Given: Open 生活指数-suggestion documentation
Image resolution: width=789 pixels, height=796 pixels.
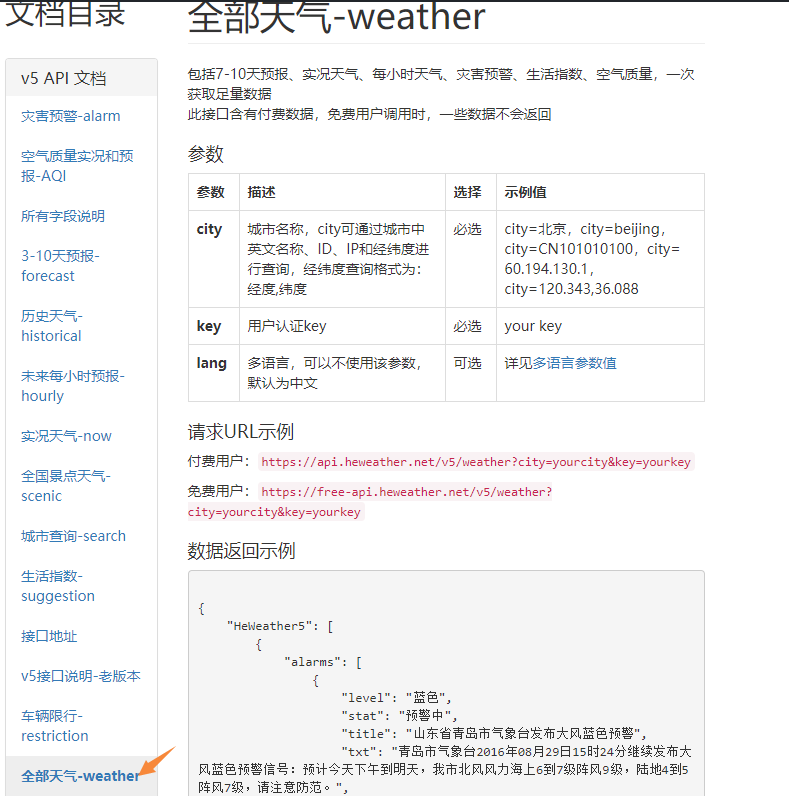Looking at the screenshot, I should click(x=58, y=586).
